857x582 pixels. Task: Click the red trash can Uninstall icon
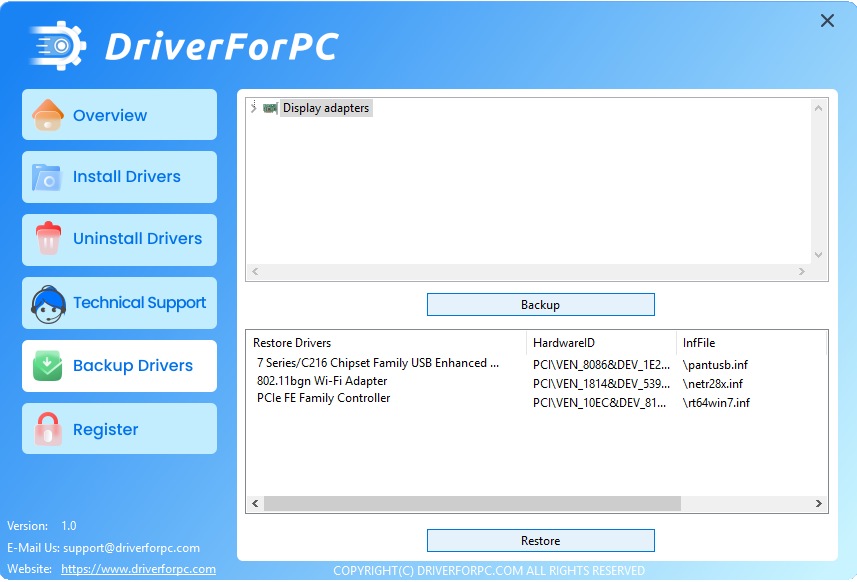pyautogui.click(x=48, y=239)
